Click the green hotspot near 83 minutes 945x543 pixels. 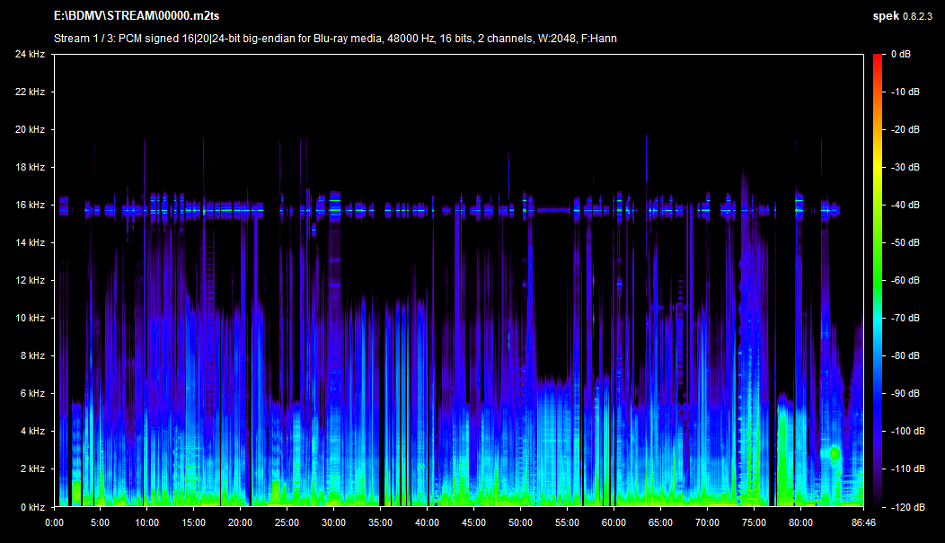pyautogui.click(x=833, y=453)
